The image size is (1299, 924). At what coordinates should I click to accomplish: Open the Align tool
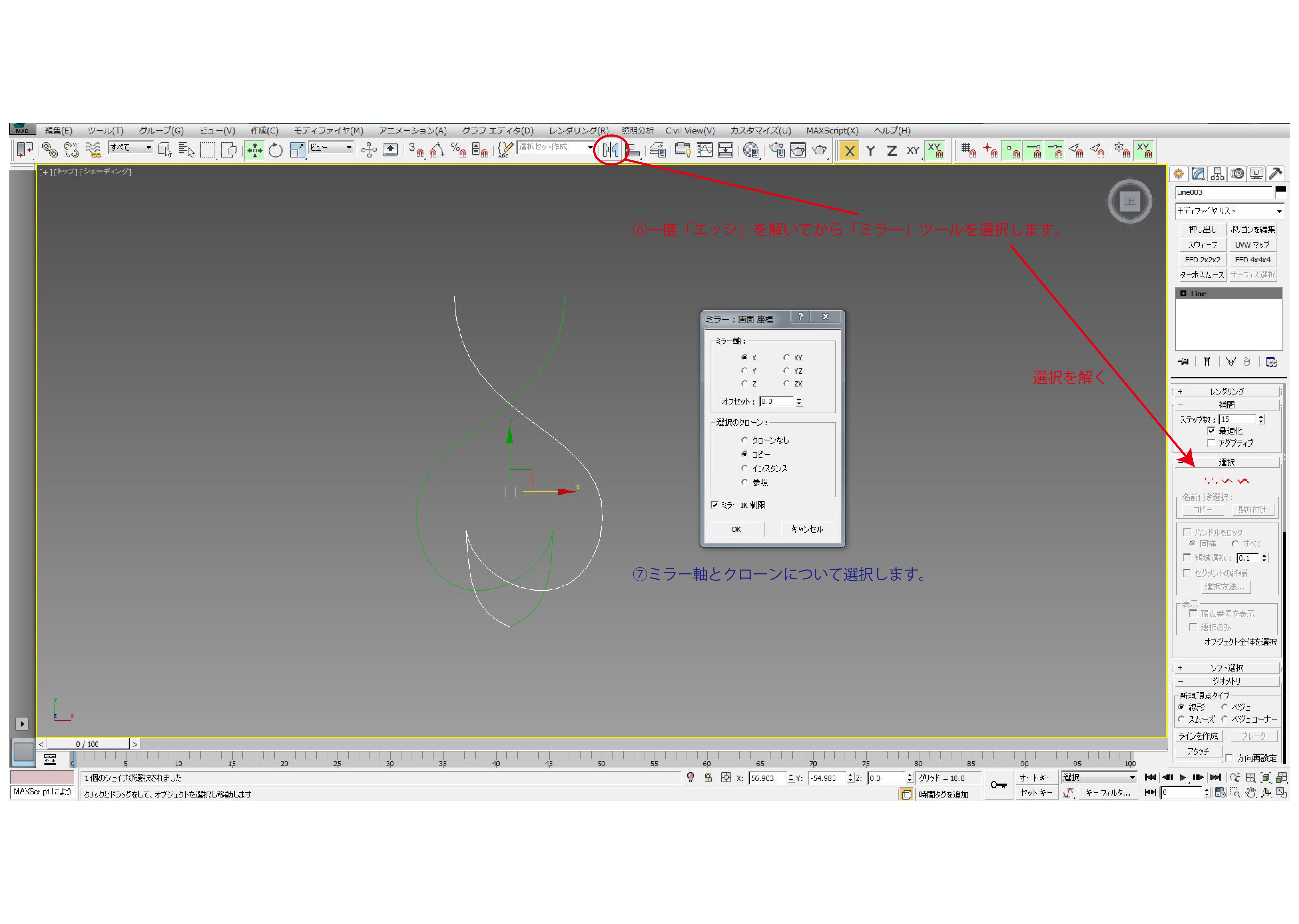coord(633,151)
